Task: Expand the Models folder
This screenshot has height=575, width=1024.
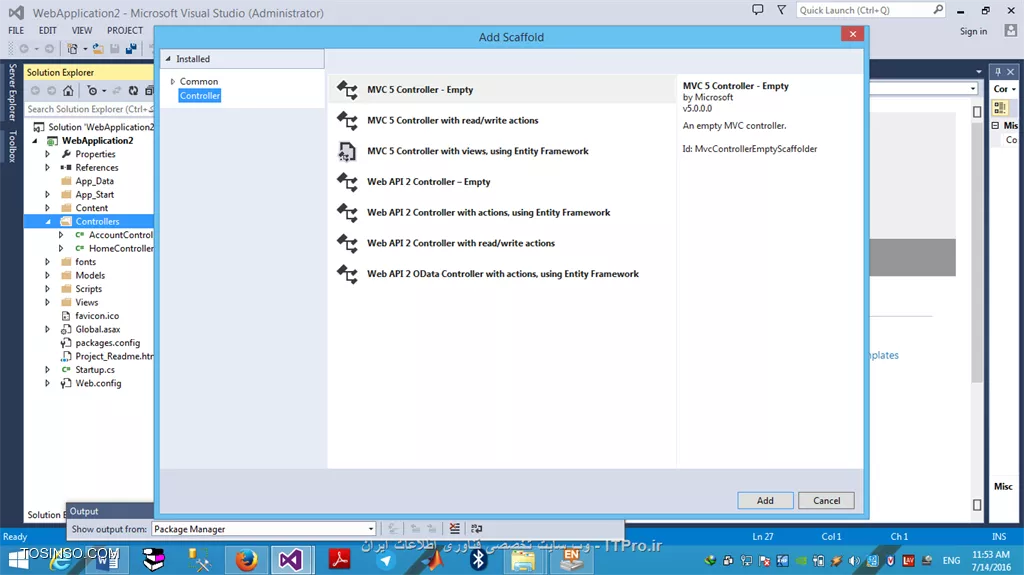Action: [47, 275]
